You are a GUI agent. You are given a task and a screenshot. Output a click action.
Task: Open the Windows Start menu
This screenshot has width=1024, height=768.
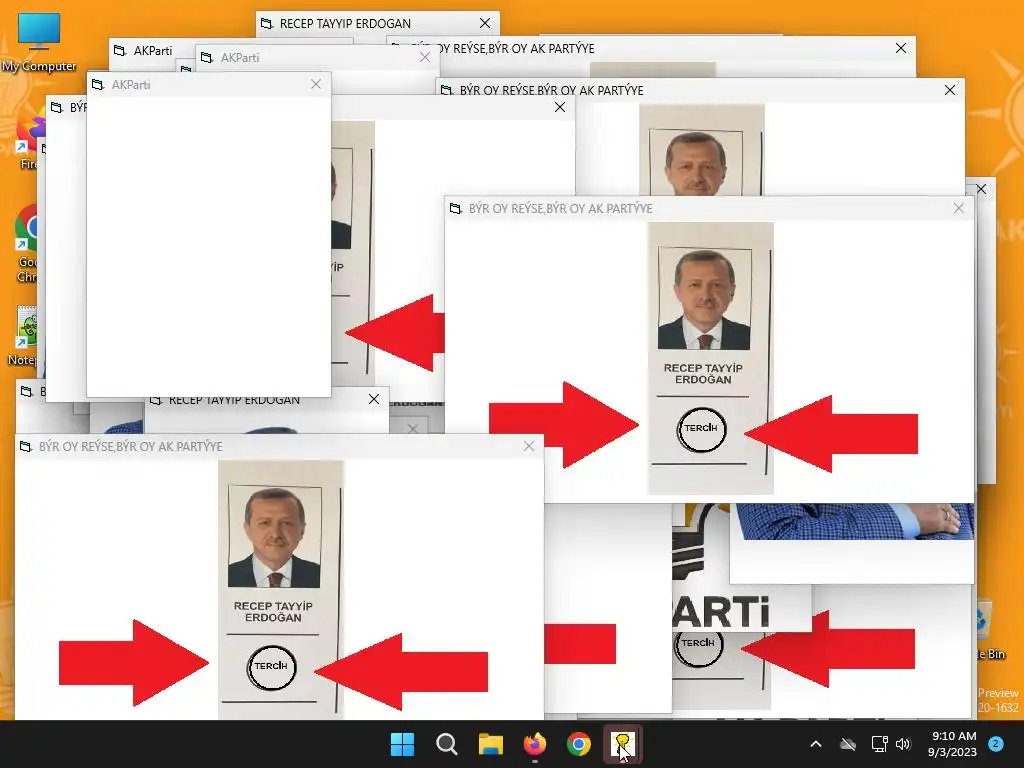(402, 744)
